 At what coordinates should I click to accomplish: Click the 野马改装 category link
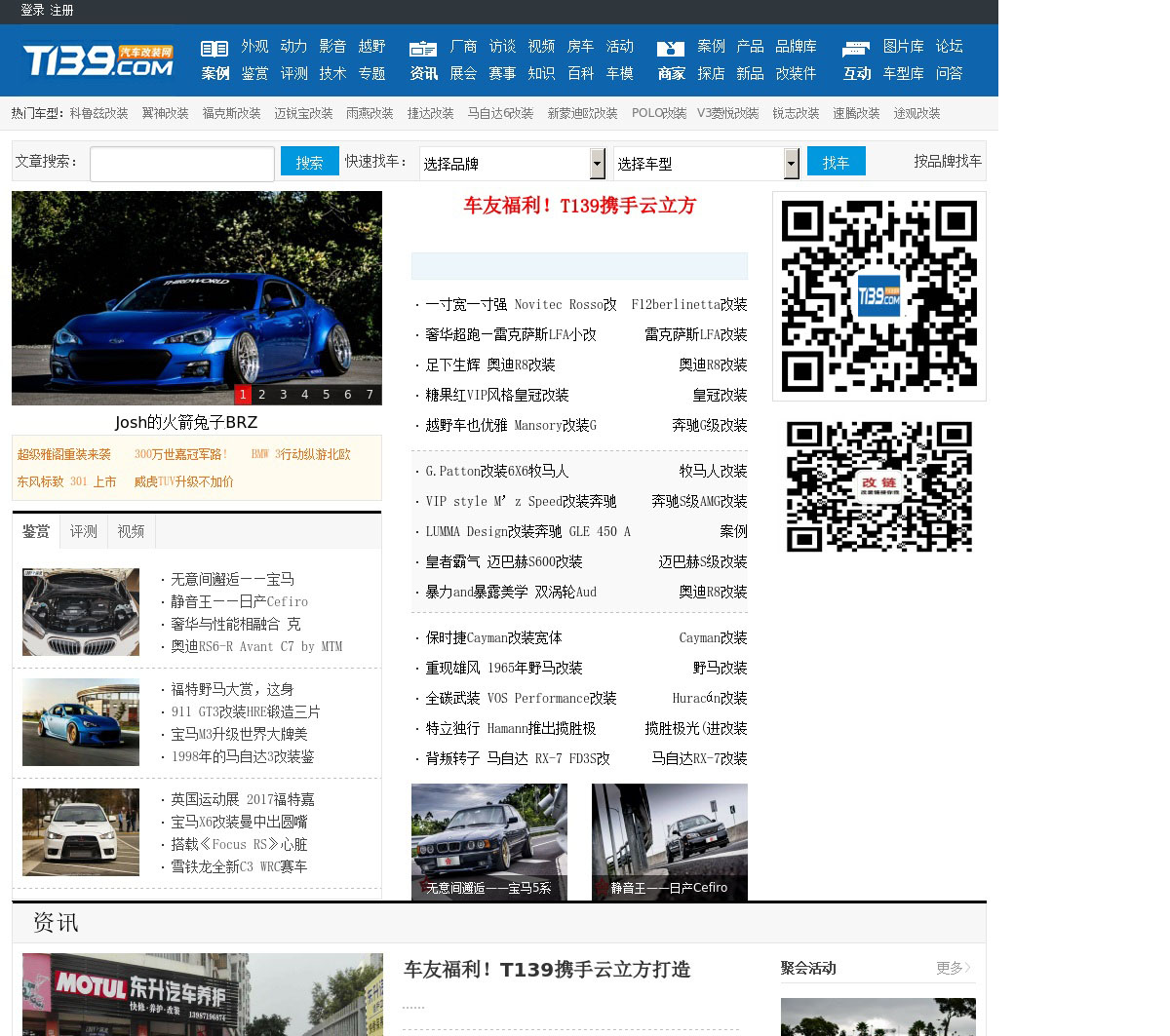tap(720, 668)
